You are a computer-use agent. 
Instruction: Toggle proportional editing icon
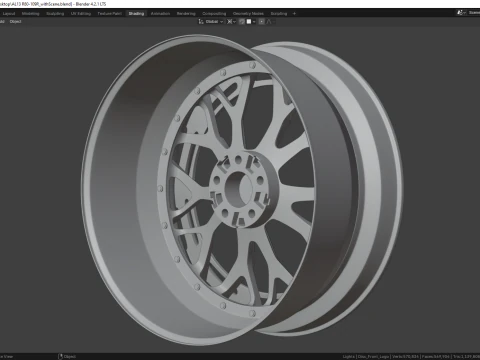[262, 22]
